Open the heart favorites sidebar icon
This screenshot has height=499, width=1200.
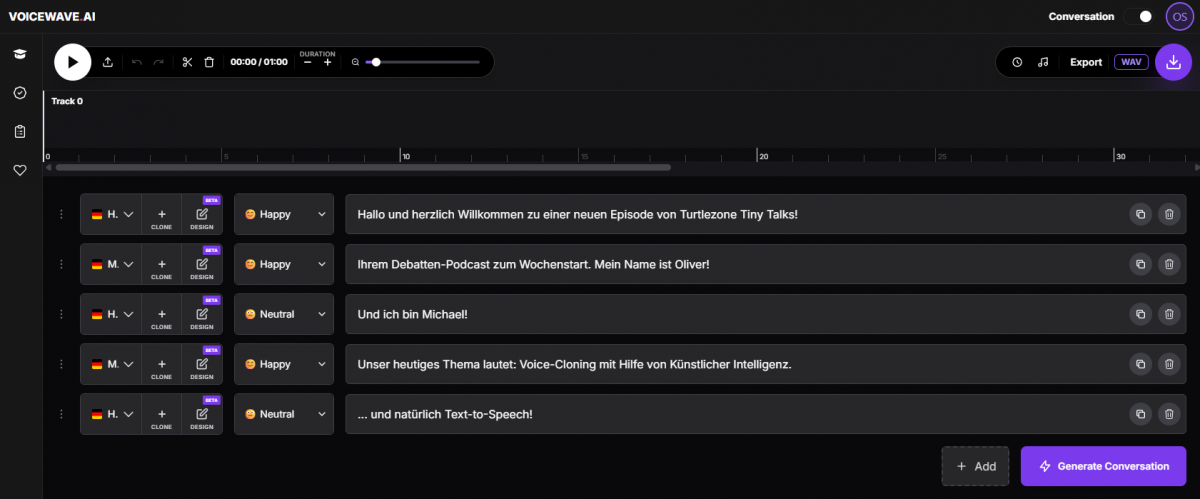point(19,170)
